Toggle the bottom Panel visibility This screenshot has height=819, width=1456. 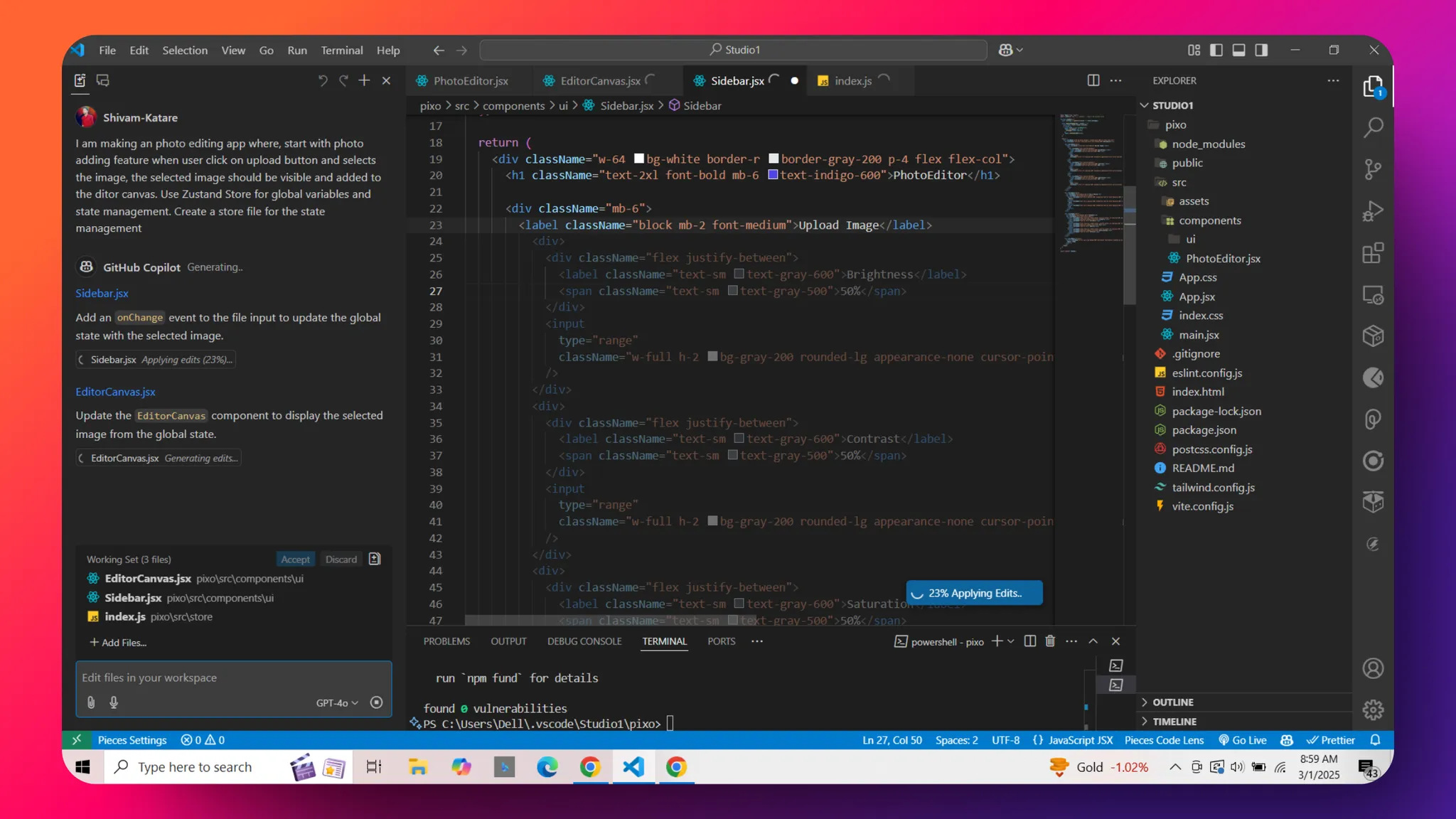[x=1238, y=50]
